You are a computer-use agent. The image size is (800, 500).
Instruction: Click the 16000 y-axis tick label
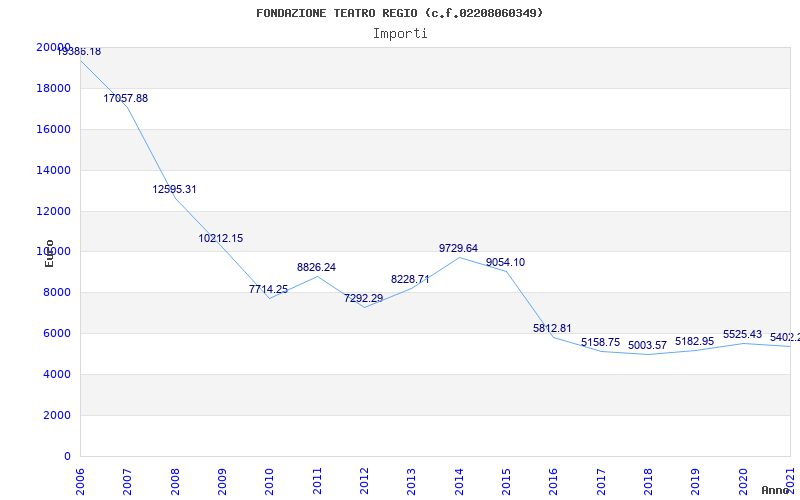coord(54,129)
